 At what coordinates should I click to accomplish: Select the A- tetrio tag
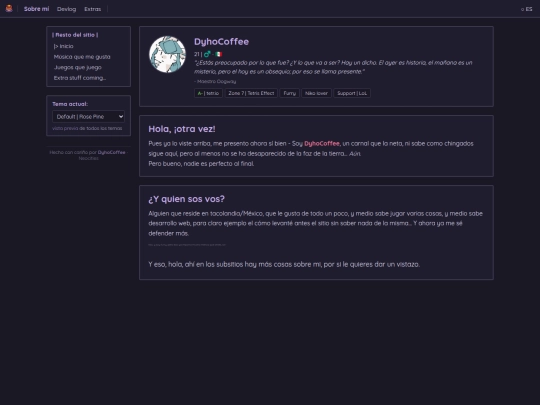208,93
